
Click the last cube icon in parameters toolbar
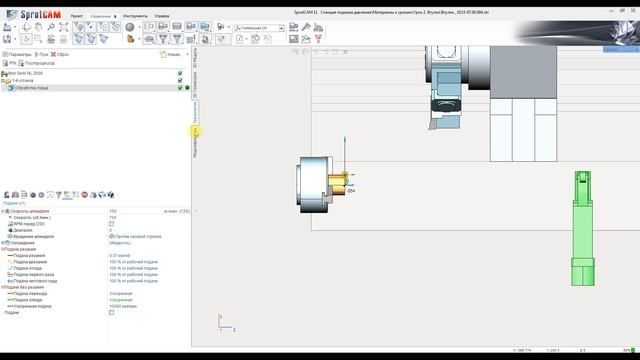pyautogui.click(x=111, y=195)
